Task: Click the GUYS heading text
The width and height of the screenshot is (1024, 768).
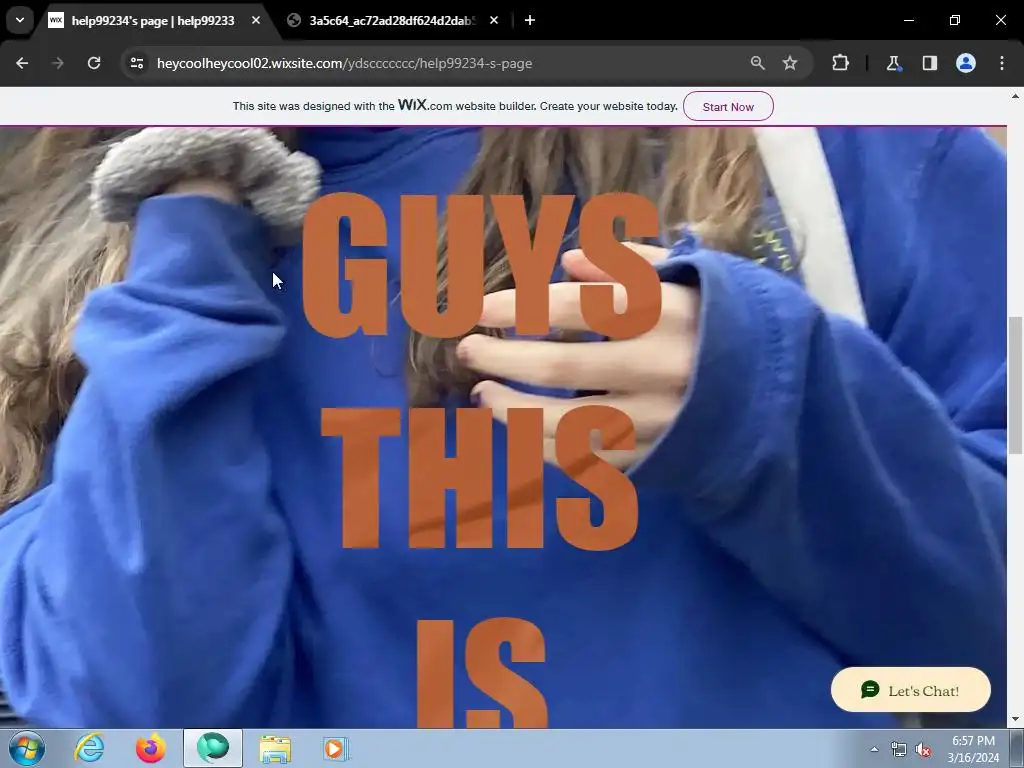Action: point(482,264)
